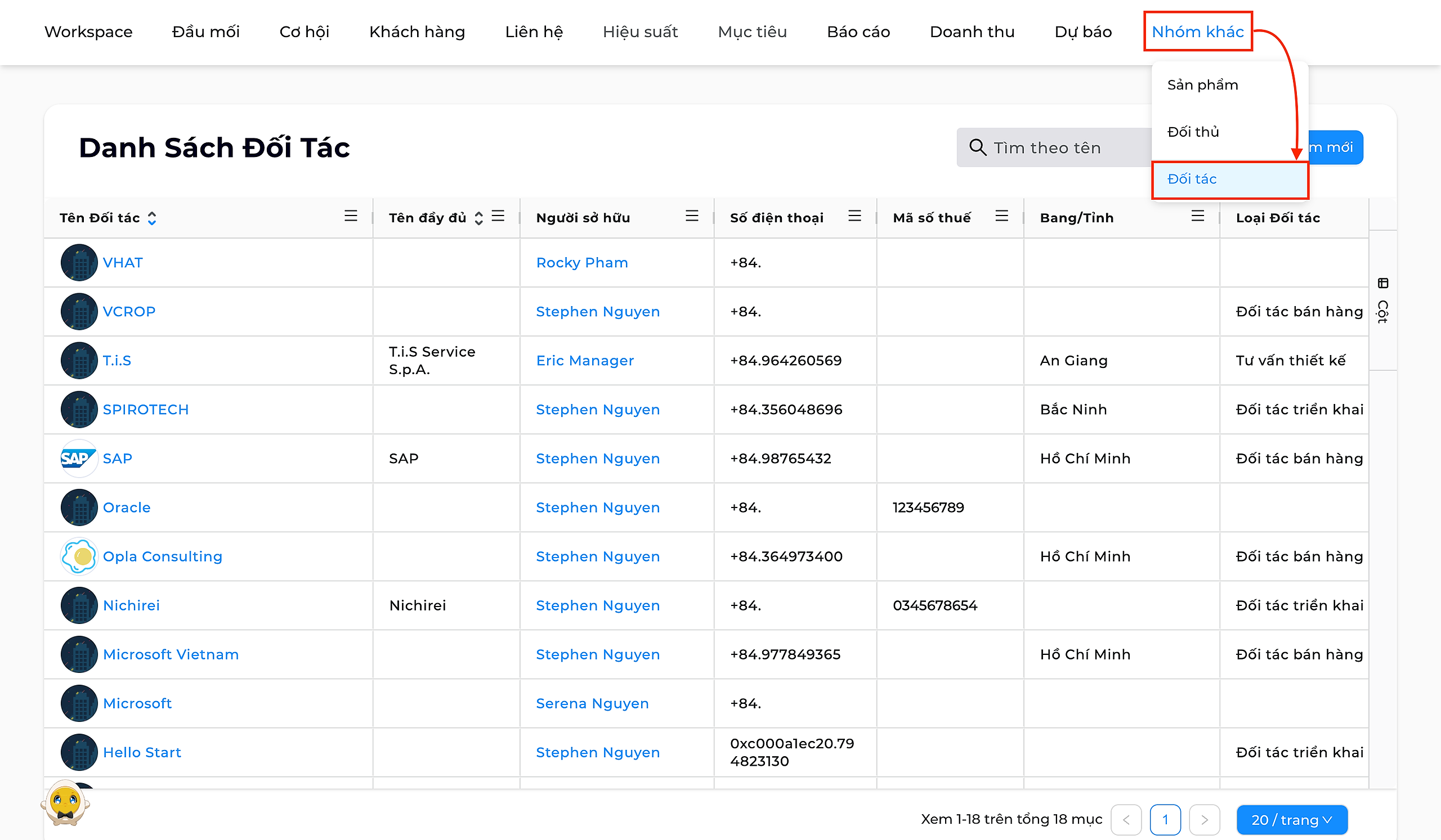Open column menu for Người sở hữu

692,216
